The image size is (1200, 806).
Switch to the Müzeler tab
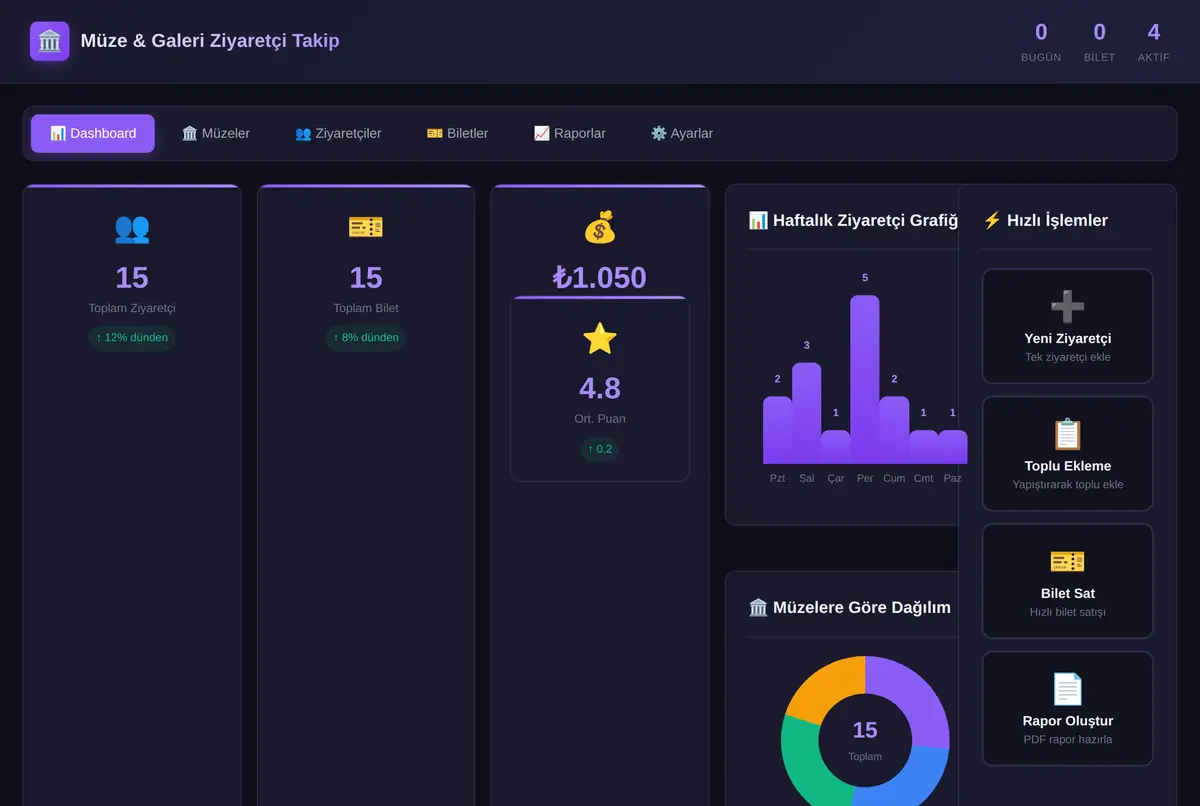(x=216, y=133)
